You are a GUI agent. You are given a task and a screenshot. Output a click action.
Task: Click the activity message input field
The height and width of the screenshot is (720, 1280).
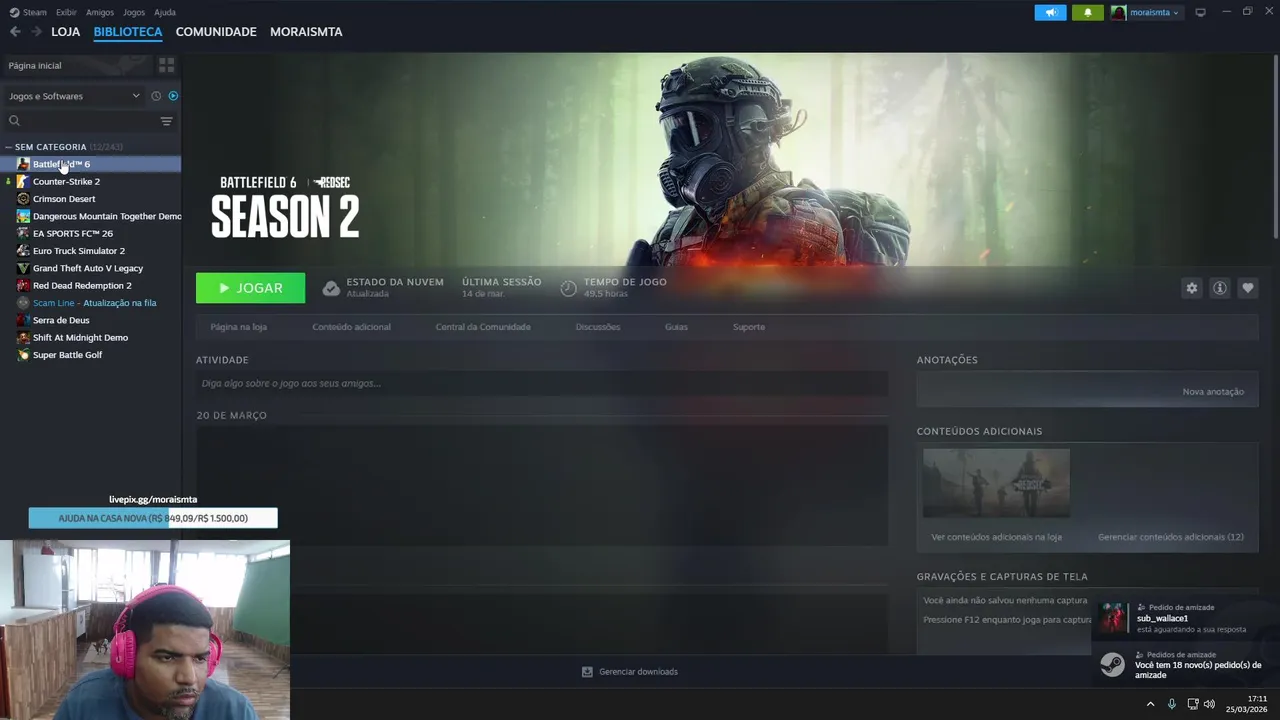[x=542, y=383]
